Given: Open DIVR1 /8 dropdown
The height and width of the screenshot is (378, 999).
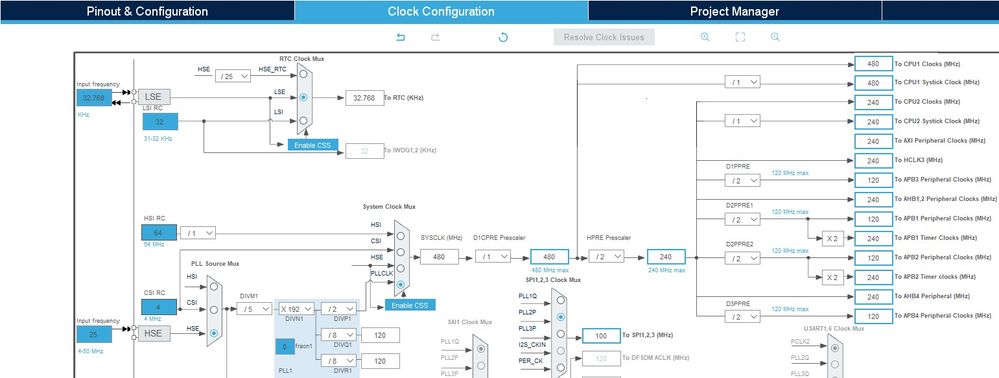Looking at the screenshot, I should 338,361.
